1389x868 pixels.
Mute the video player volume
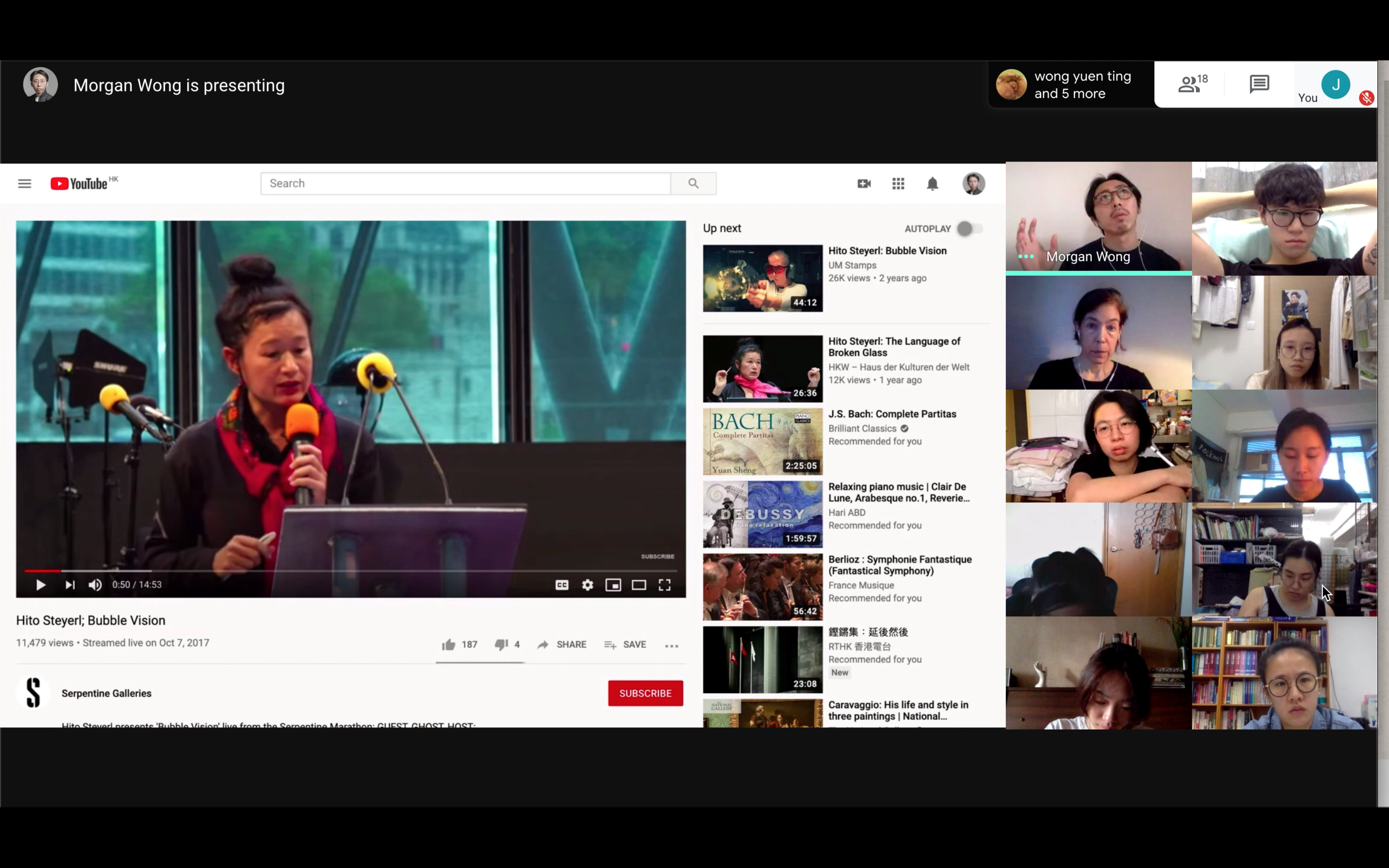point(95,585)
